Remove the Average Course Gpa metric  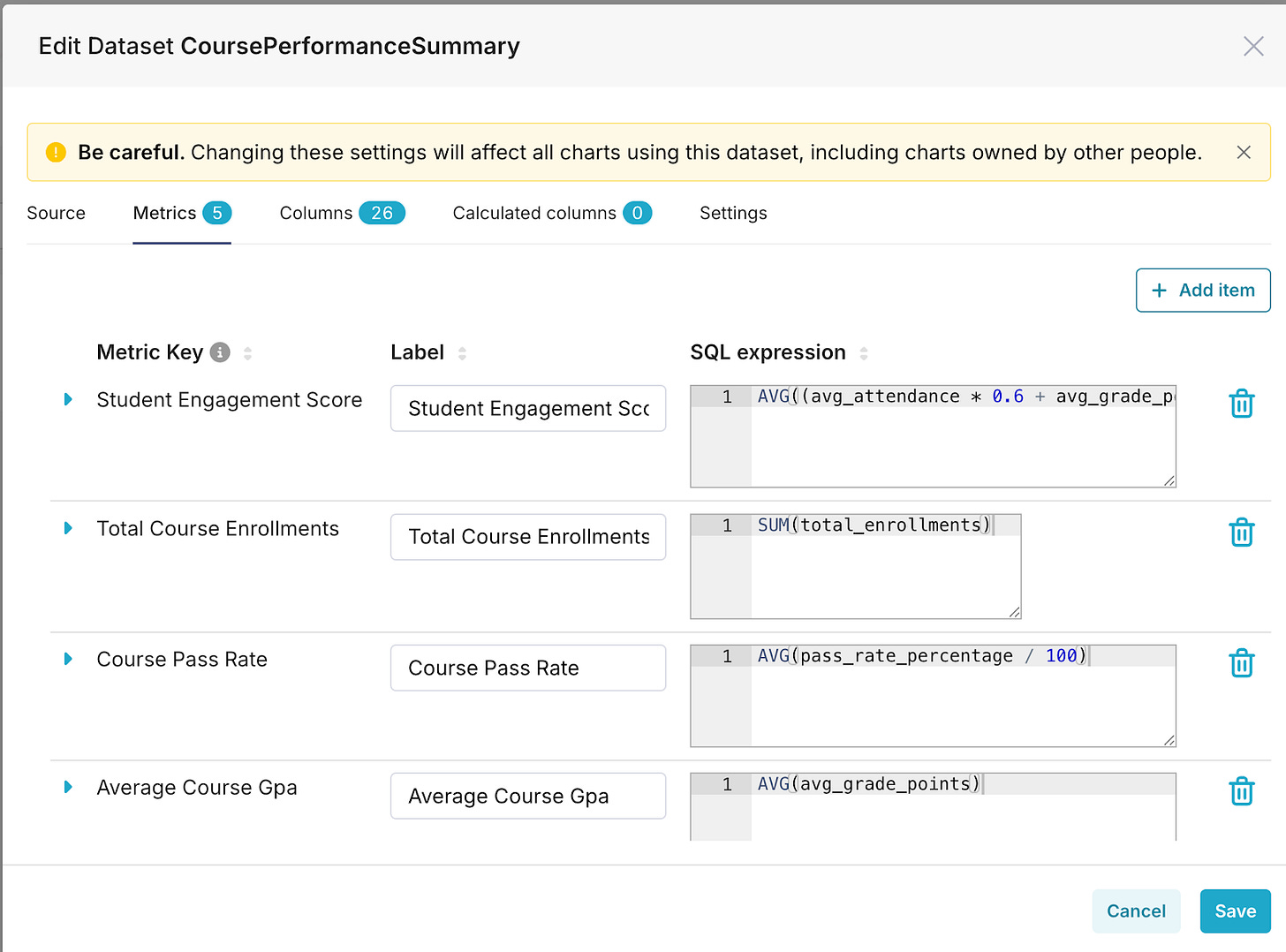coord(1241,790)
